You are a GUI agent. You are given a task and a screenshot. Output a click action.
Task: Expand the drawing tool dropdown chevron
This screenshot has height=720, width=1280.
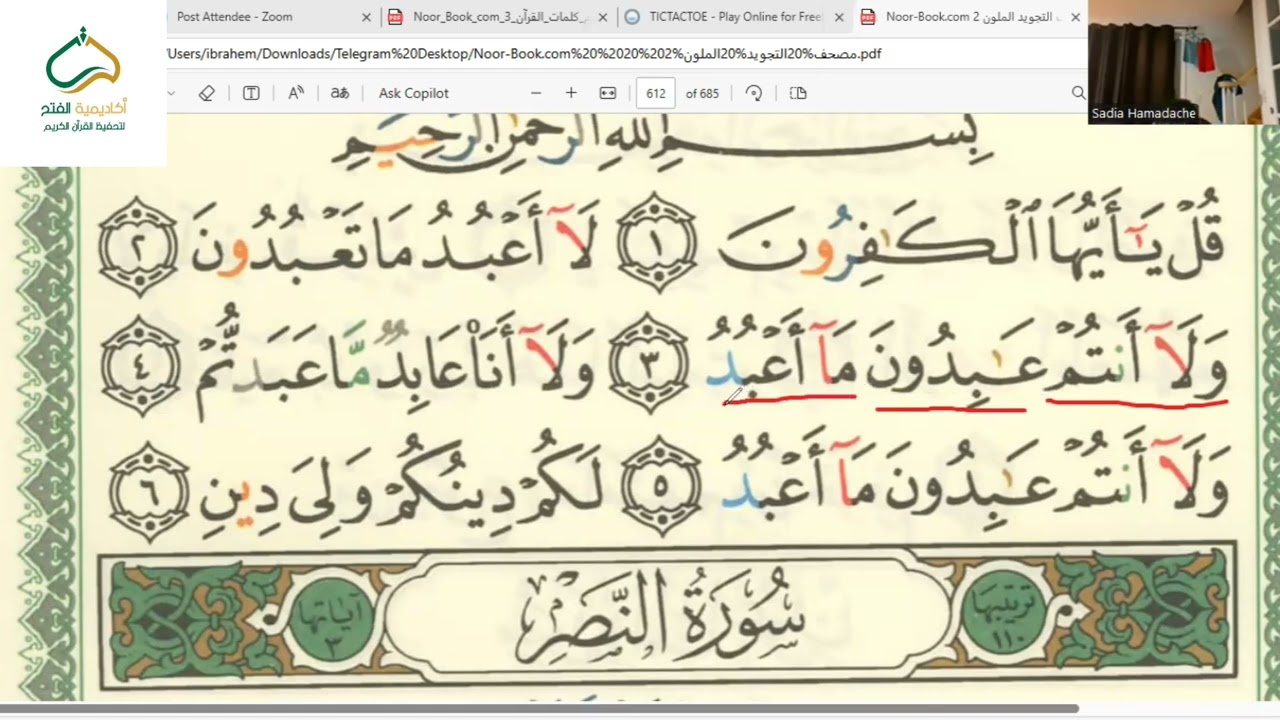172,93
